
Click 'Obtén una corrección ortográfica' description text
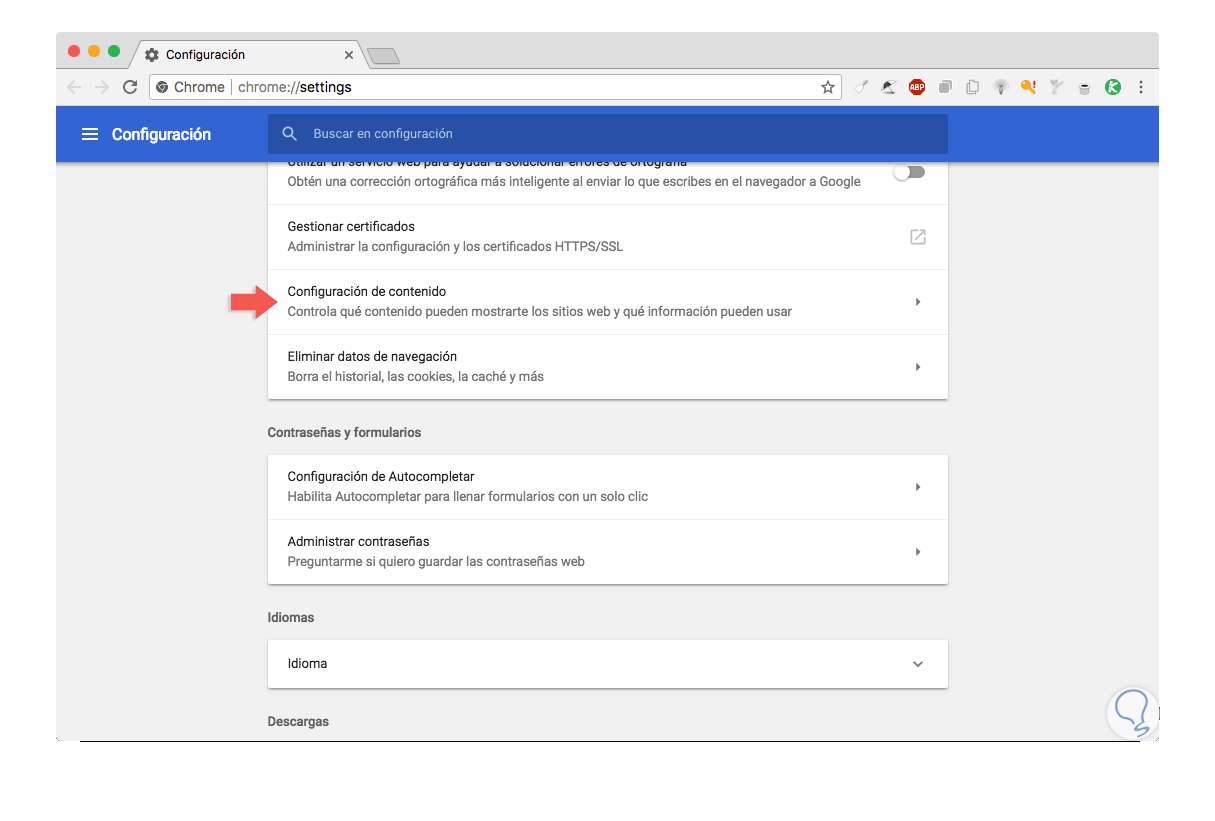[574, 182]
